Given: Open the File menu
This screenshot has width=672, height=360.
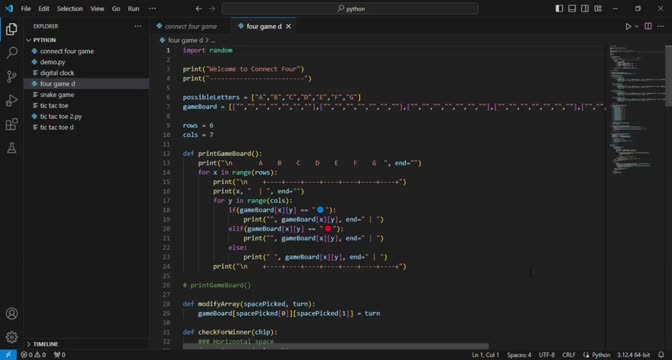Looking at the screenshot, I should [26, 9].
